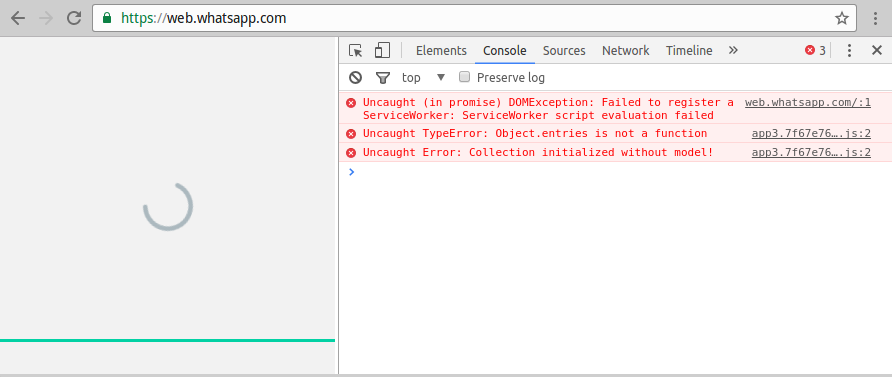Click the red error count badge
Screen dimensions: 892x377
(x=815, y=51)
